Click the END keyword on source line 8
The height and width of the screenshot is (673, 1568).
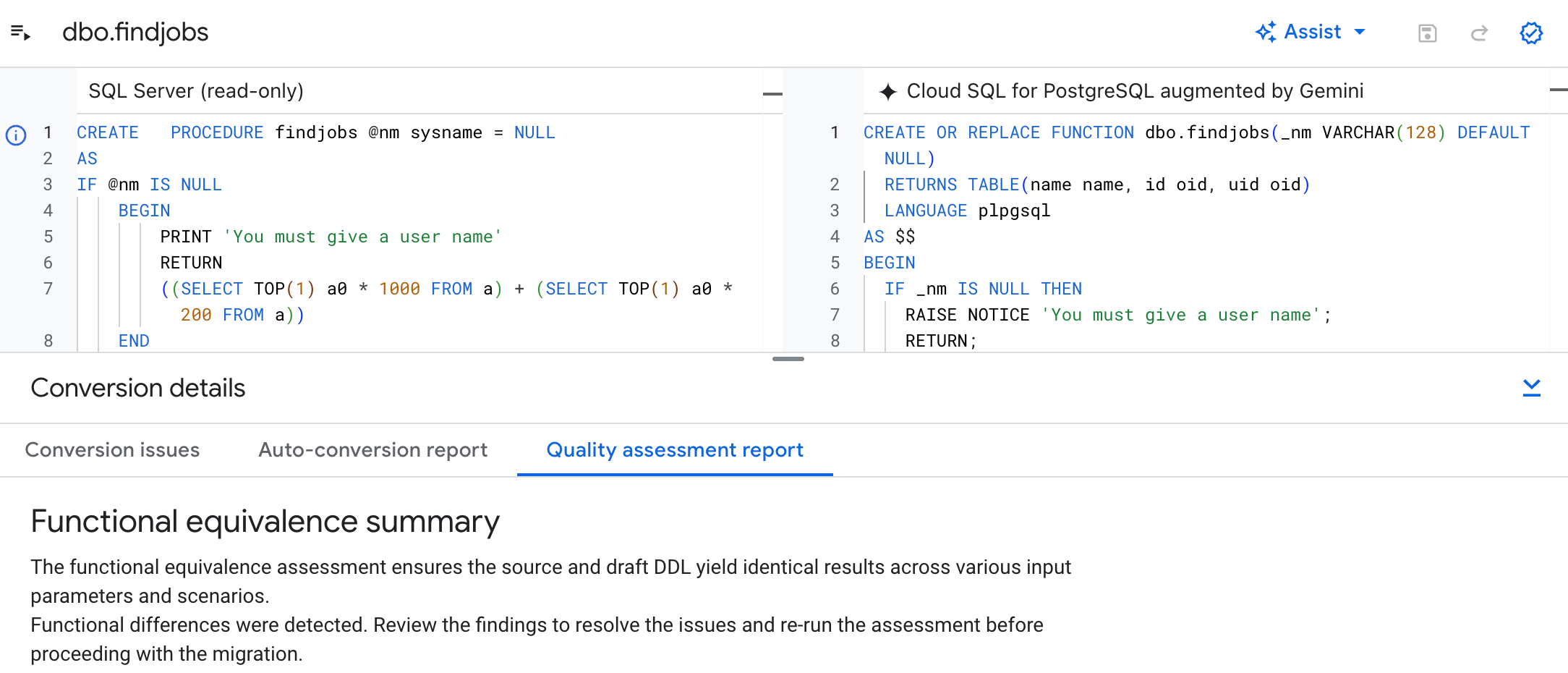coord(134,342)
